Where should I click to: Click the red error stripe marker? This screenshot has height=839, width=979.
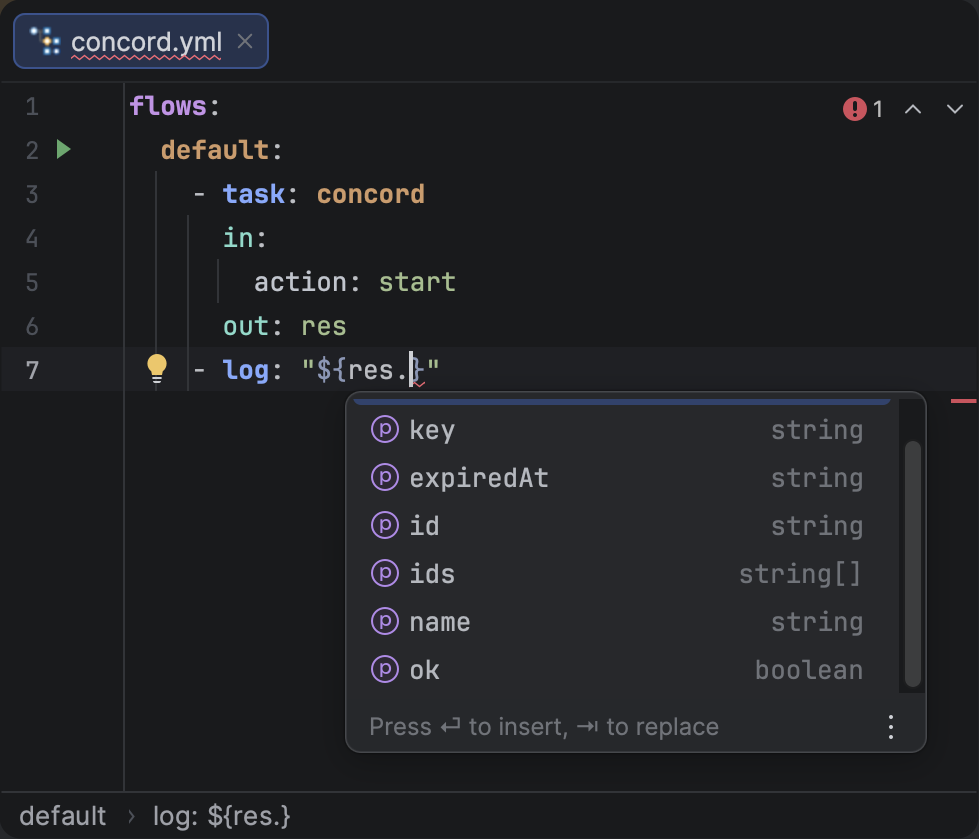963,401
